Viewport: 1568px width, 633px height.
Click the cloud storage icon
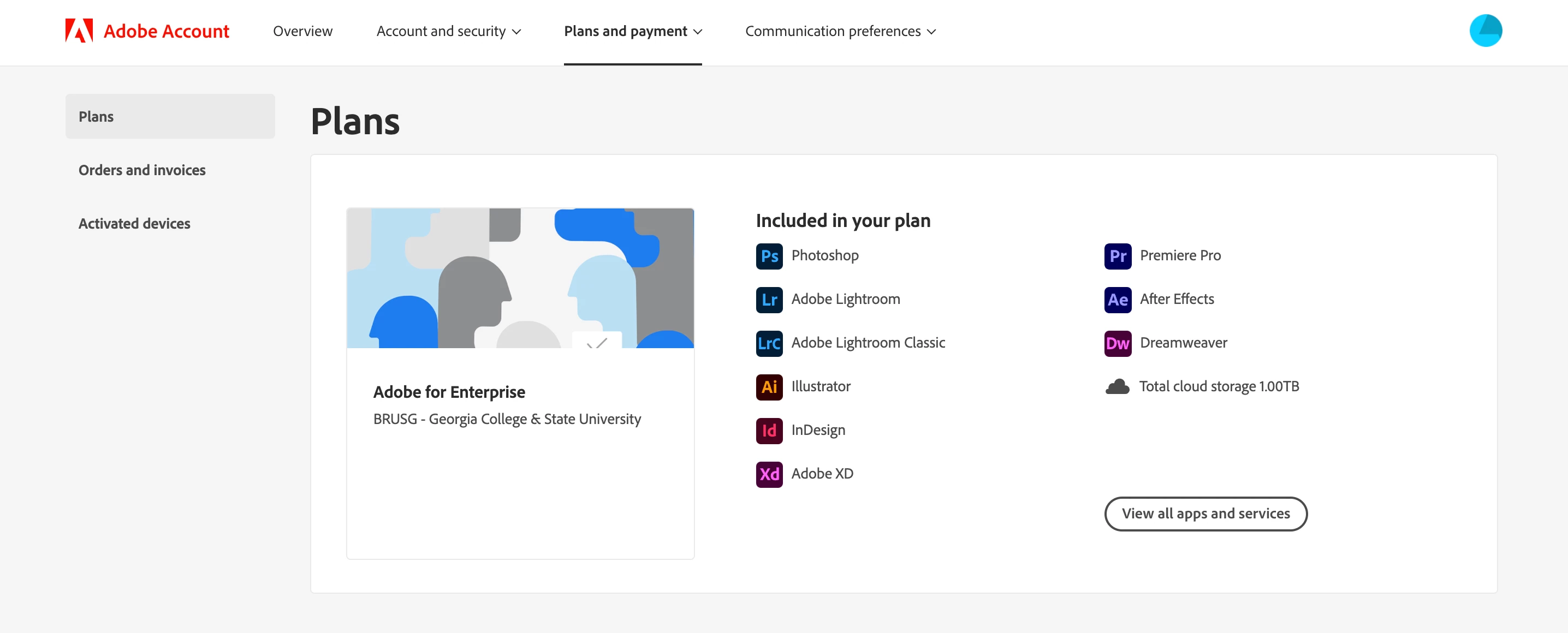1117,387
